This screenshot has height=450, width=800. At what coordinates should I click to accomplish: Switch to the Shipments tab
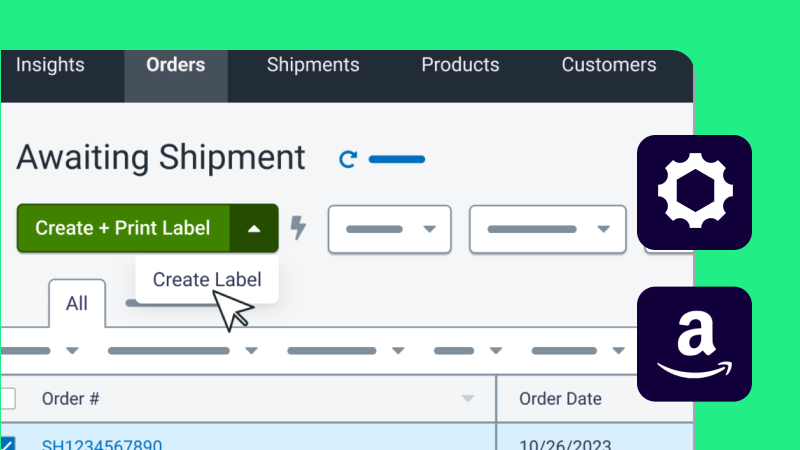pos(313,65)
